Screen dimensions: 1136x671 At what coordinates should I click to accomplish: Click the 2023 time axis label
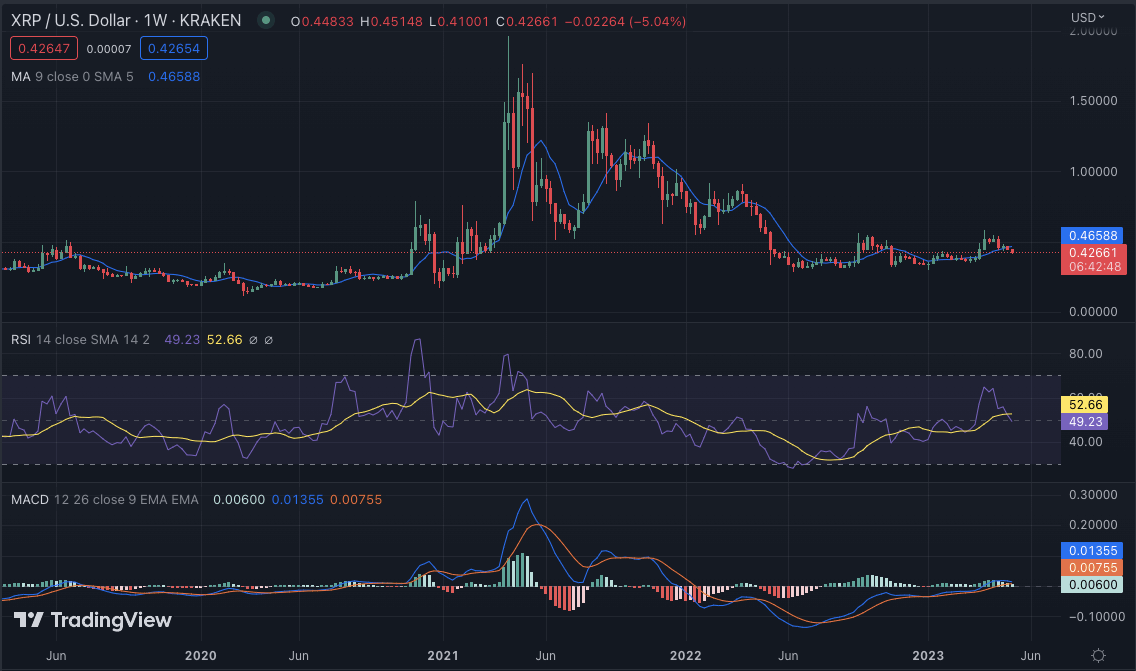(x=928, y=656)
